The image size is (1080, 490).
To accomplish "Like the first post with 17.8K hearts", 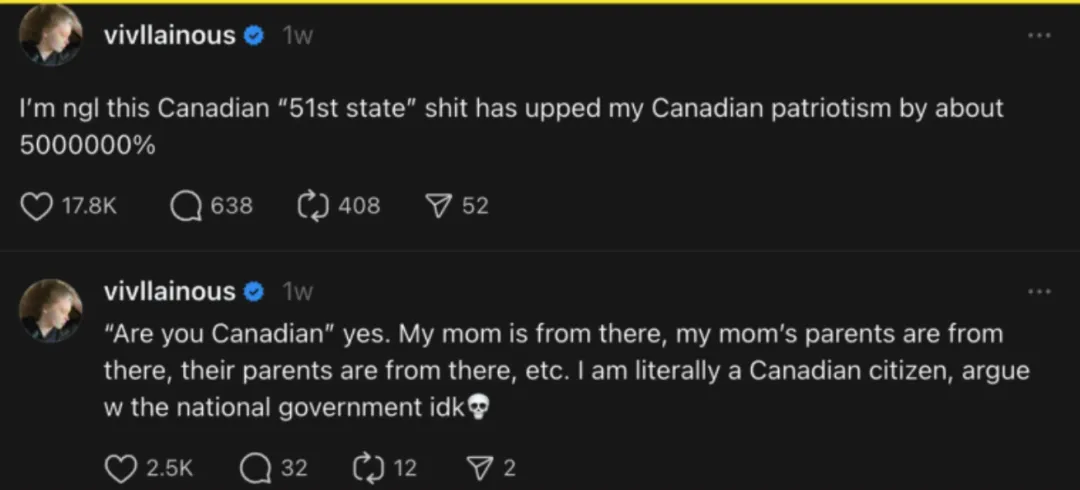I will [x=37, y=206].
